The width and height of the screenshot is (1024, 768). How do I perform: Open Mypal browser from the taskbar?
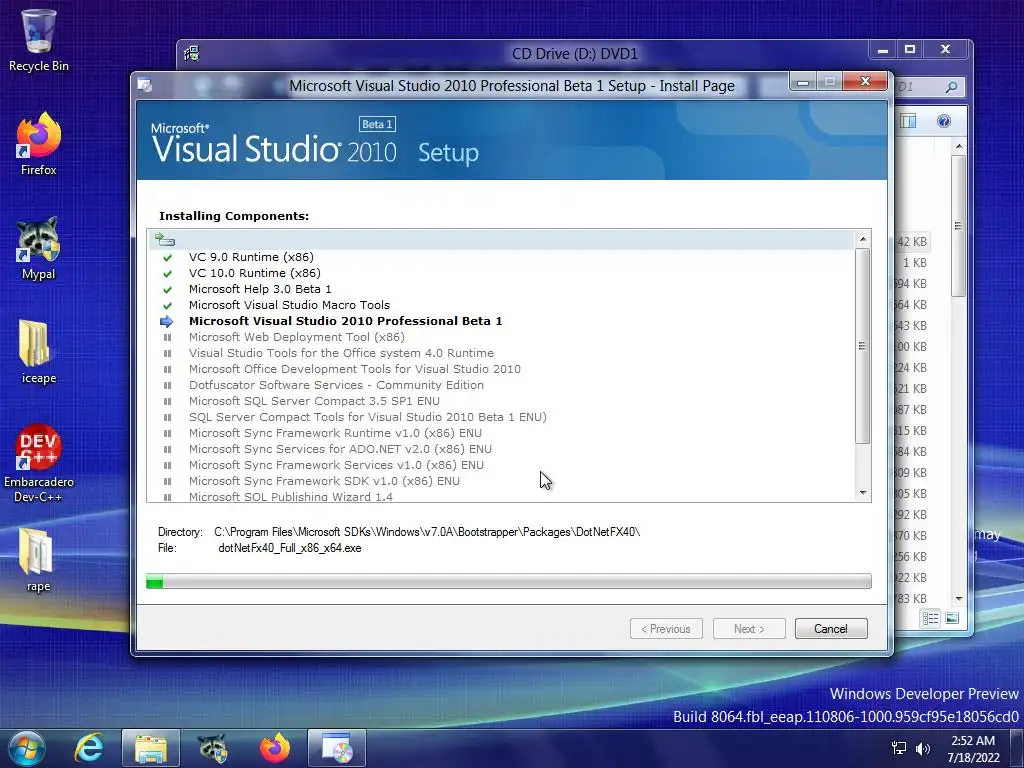click(213, 748)
